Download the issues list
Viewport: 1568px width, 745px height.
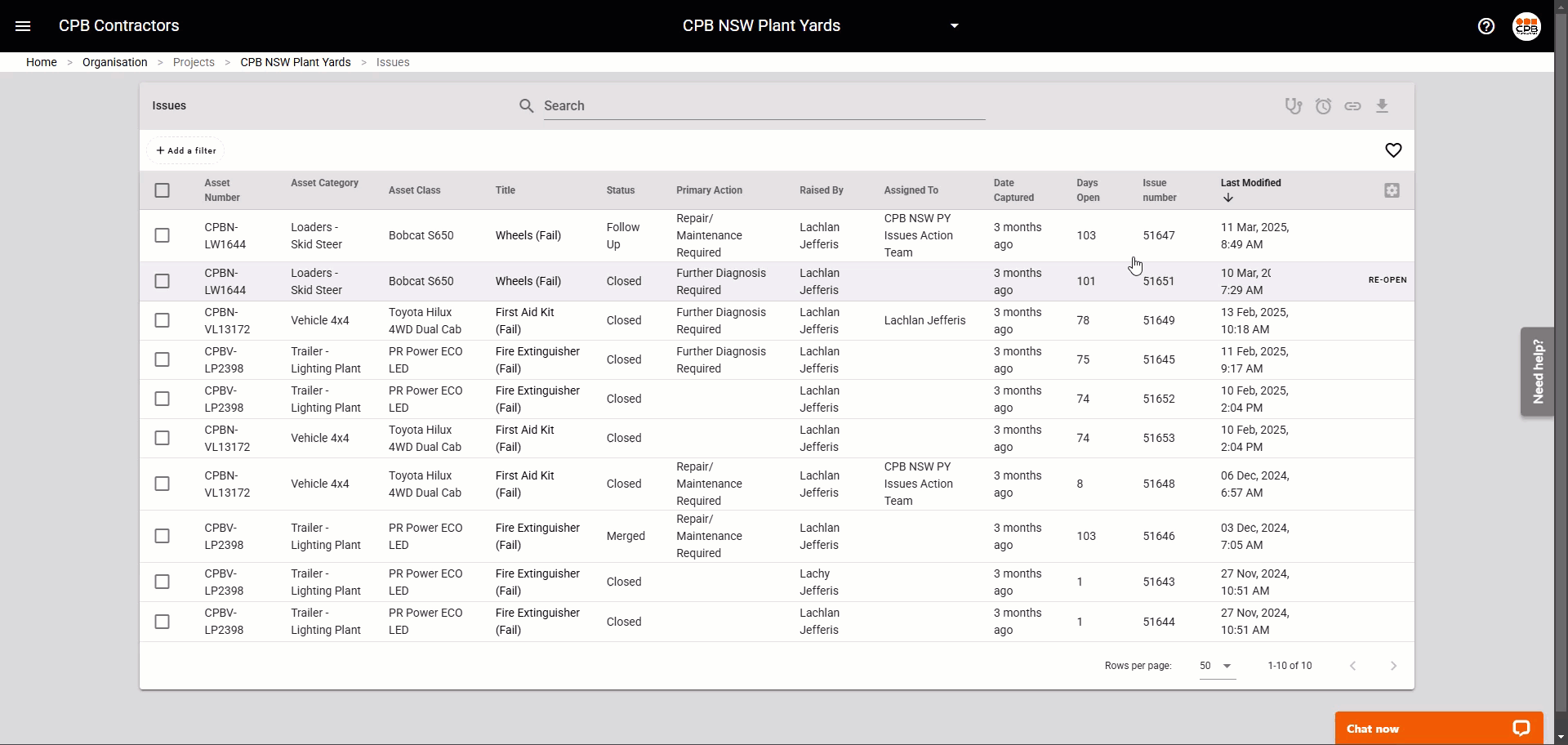pos(1383,106)
